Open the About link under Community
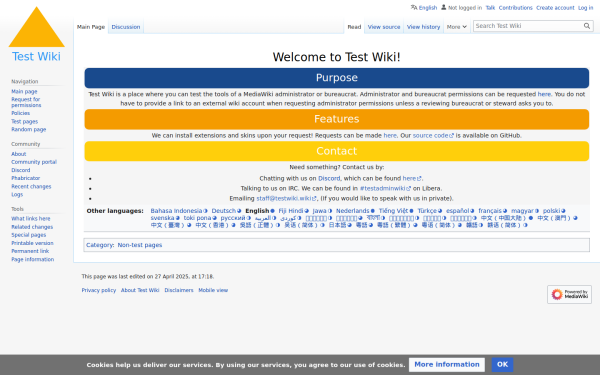 (18, 154)
